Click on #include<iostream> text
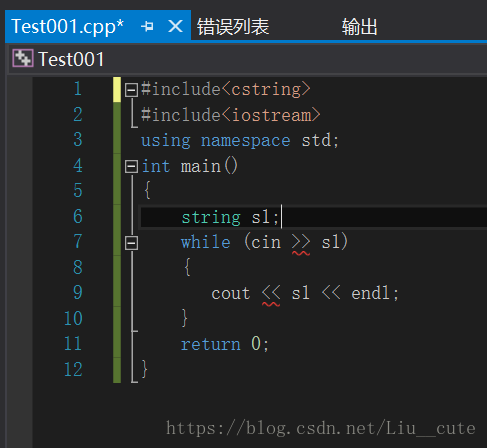Viewport: 487px width, 448px height. (x=231, y=115)
